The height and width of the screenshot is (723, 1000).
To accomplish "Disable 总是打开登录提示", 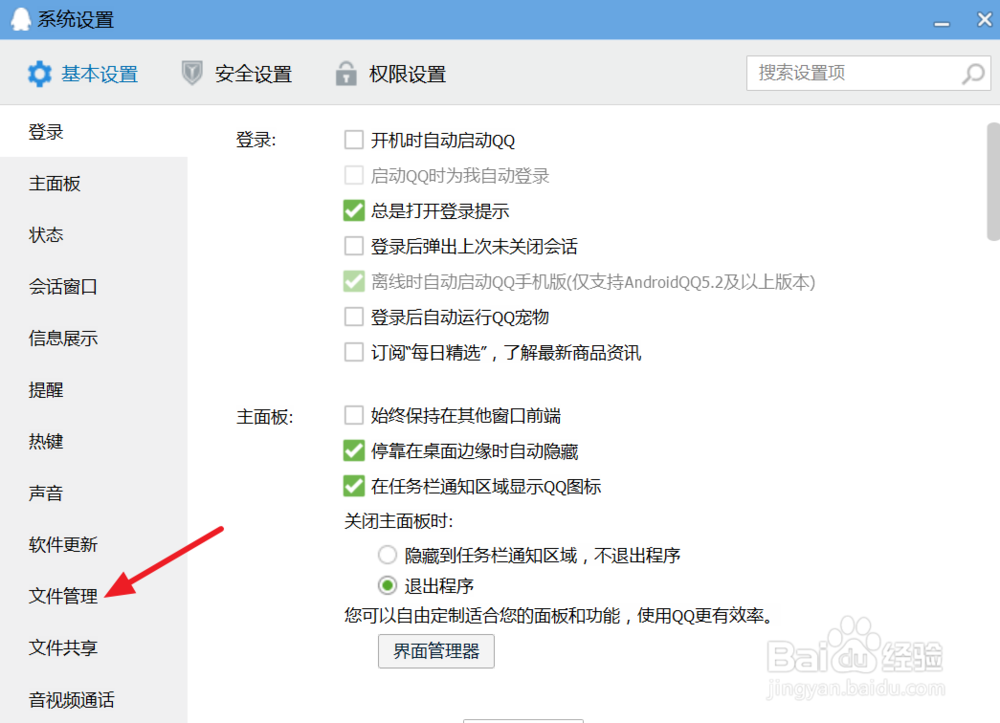I will coord(354,211).
